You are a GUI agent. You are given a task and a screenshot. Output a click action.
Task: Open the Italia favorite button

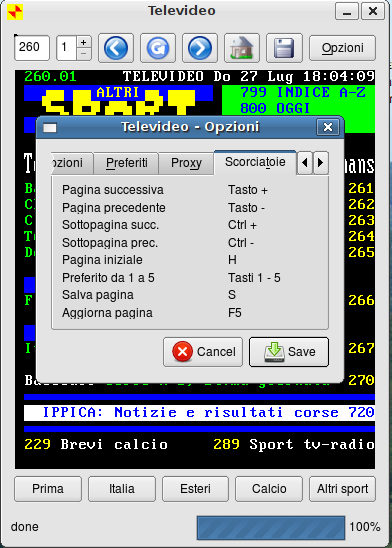point(122,489)
